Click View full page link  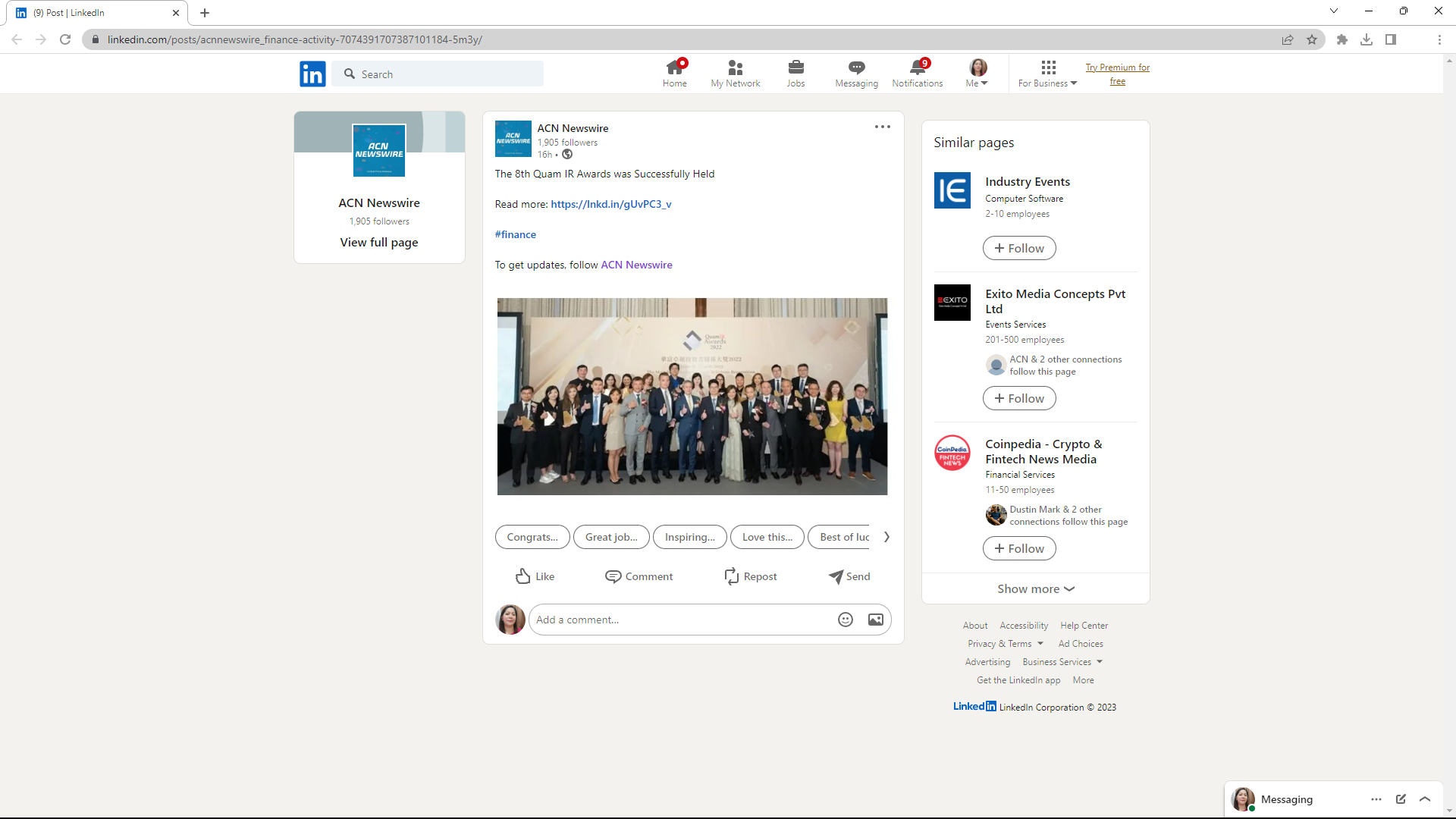379,242
